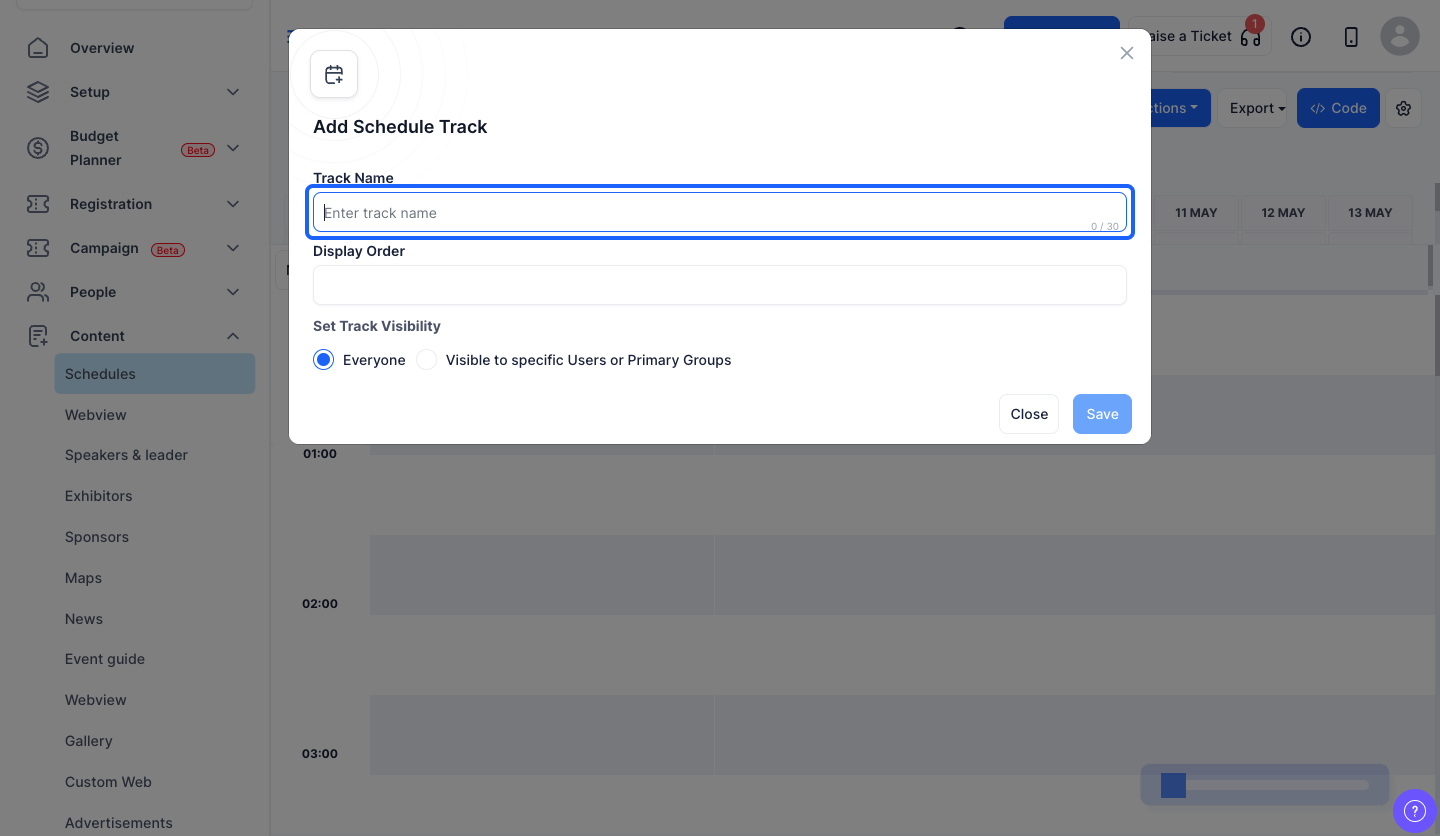Open the Overview home icon in the sidebar
Viewport: 1440px width, 836px height.
(38, 48)
